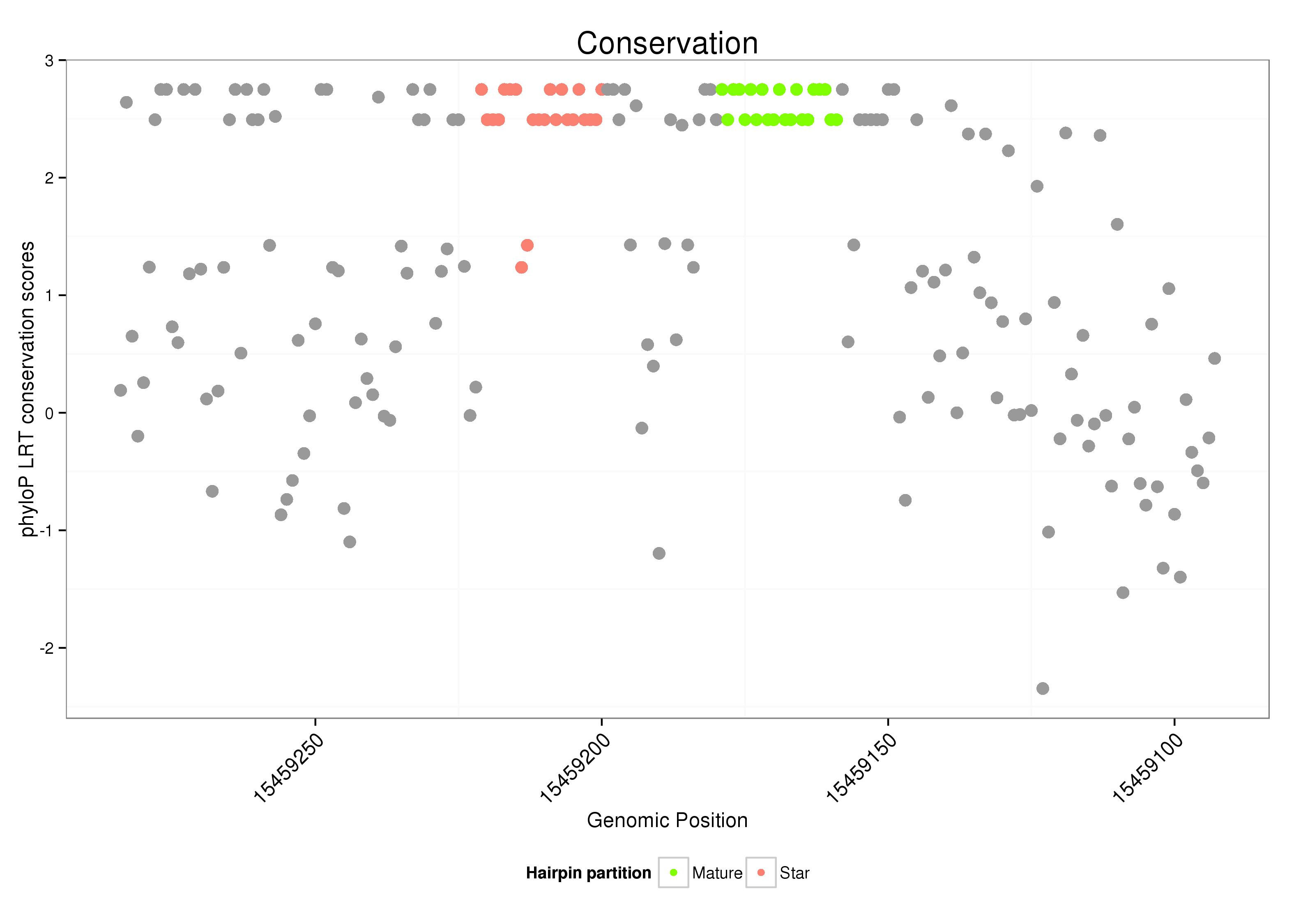Screen dimensions: 1294x924
Task: Click the green Mature legend swatch
Action: 673,873
